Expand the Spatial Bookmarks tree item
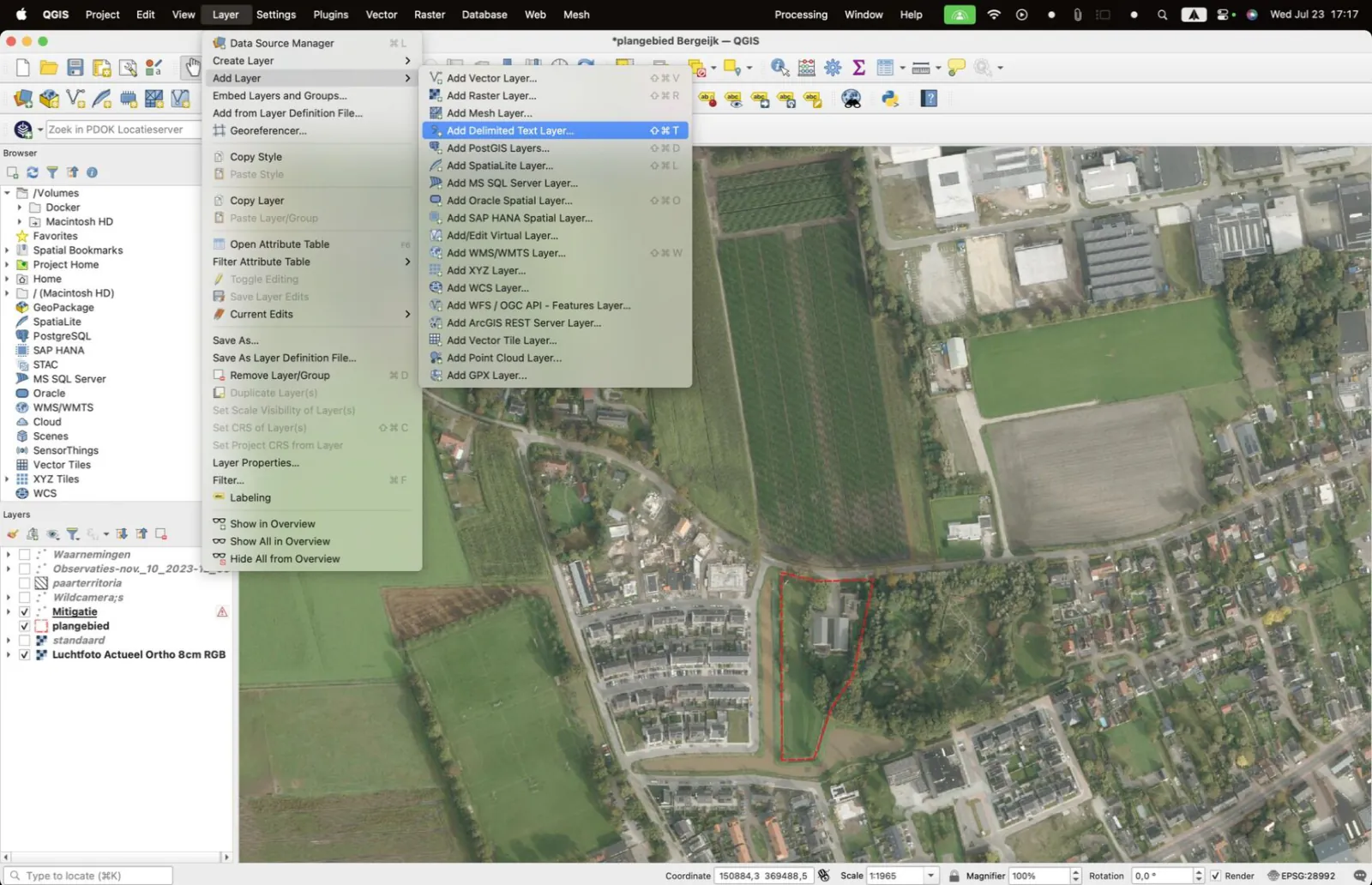The width and height of the screenshot is (1372, 885). [8, 250]
